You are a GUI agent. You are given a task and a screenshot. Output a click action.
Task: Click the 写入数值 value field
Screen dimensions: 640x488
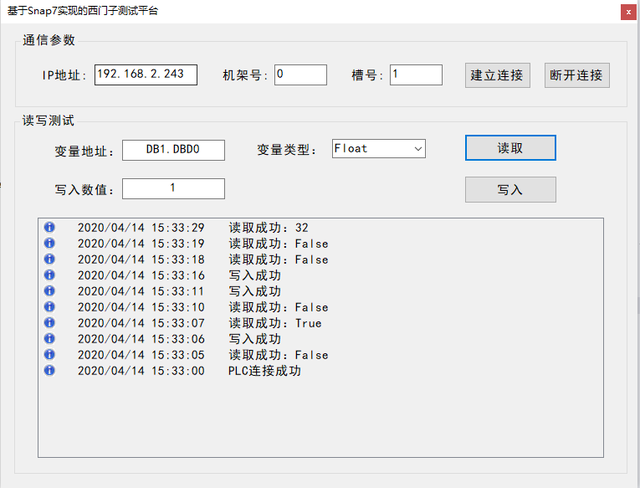173,188
